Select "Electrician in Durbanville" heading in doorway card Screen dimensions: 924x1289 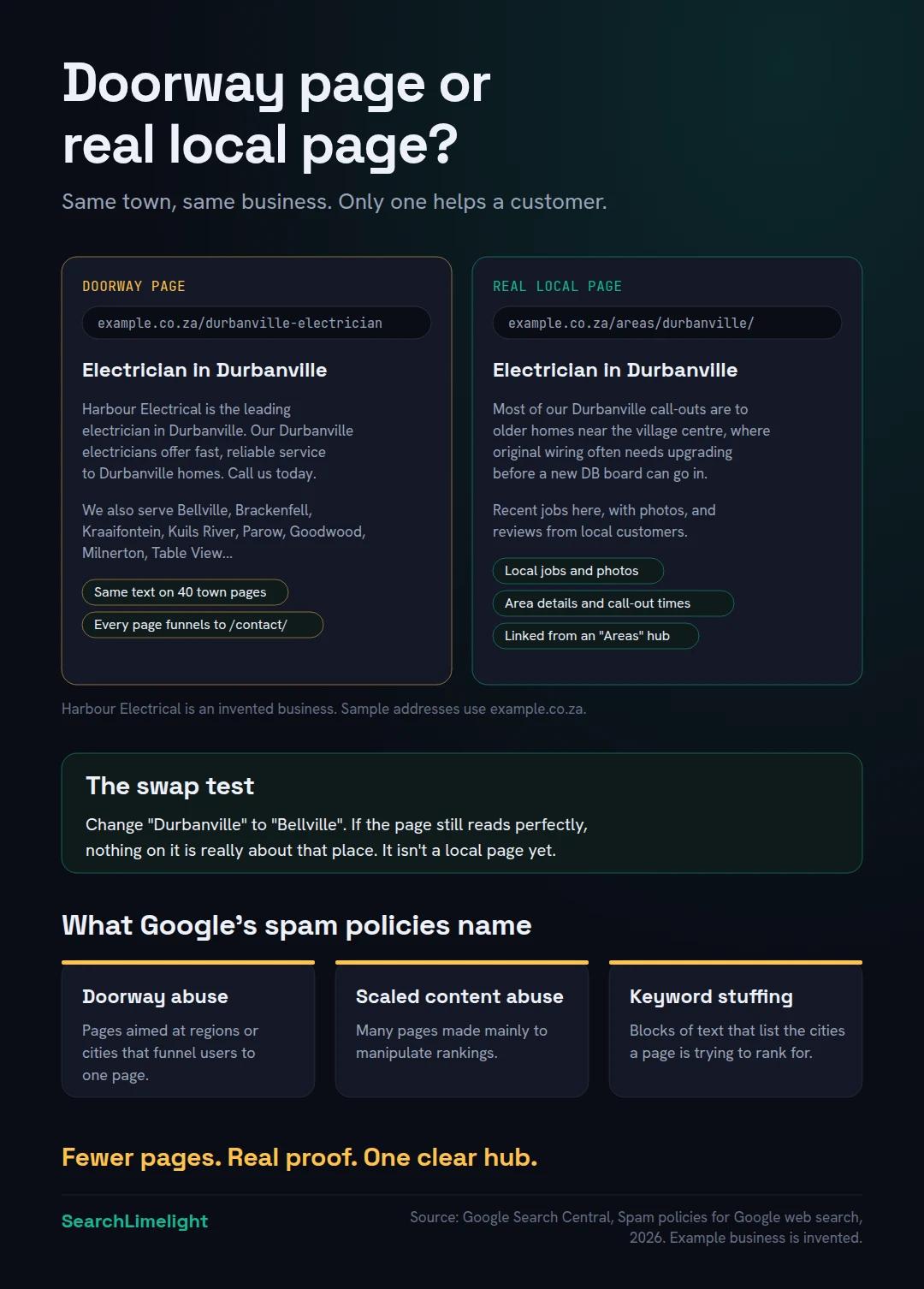point(204,370)
